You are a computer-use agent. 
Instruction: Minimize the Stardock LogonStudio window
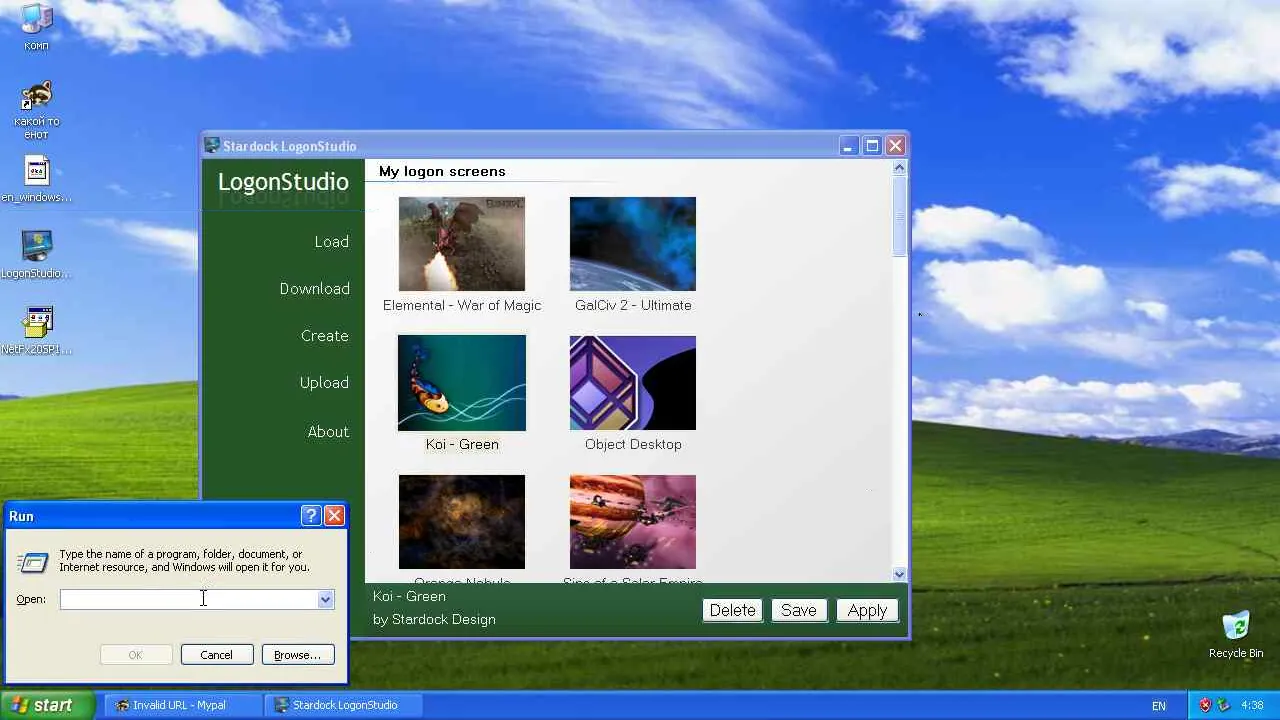coord(848,146)
